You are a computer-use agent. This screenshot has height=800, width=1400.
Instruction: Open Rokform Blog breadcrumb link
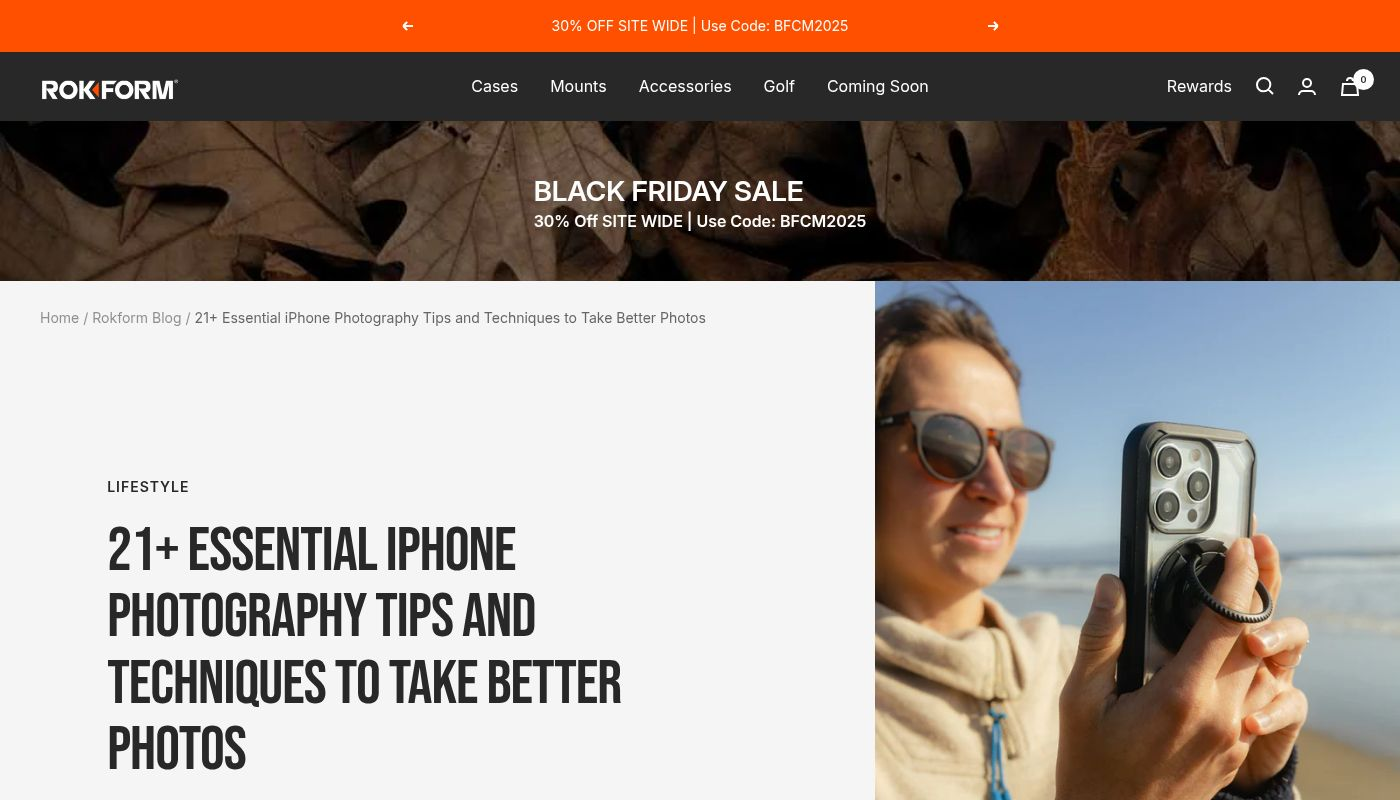click(137, 318)
